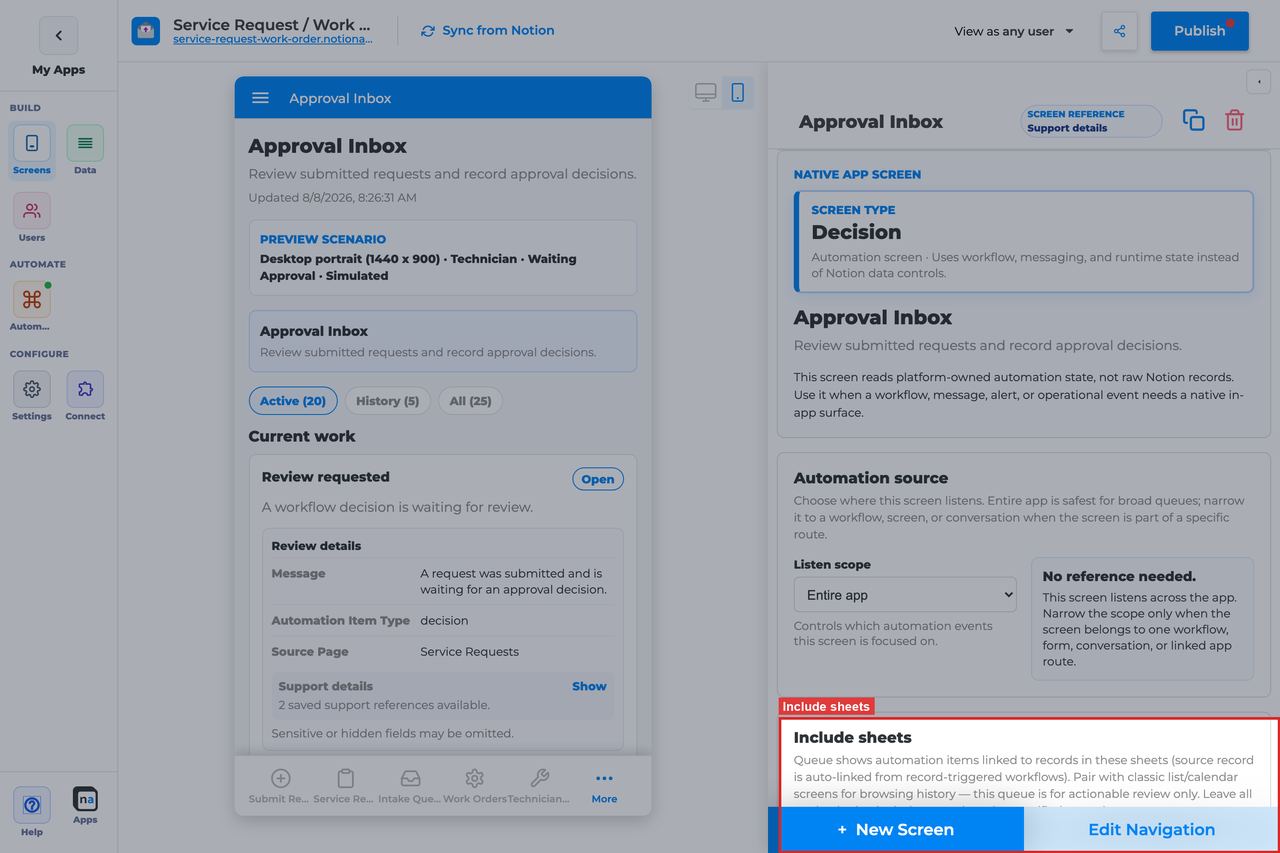1280x853 pixels.
Task: Go back with the My Apps arrow
Action: (58, 36)
